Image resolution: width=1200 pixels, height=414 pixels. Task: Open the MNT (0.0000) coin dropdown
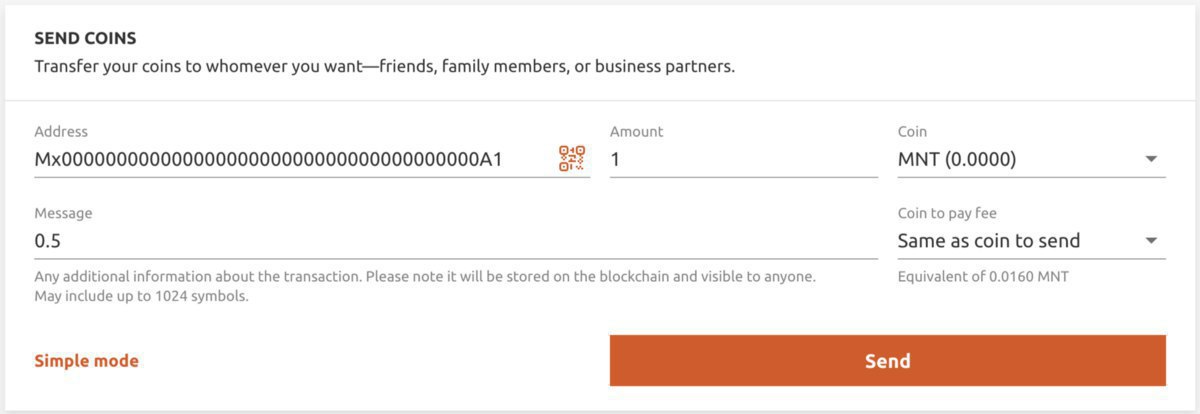(x=1032, y=159)
